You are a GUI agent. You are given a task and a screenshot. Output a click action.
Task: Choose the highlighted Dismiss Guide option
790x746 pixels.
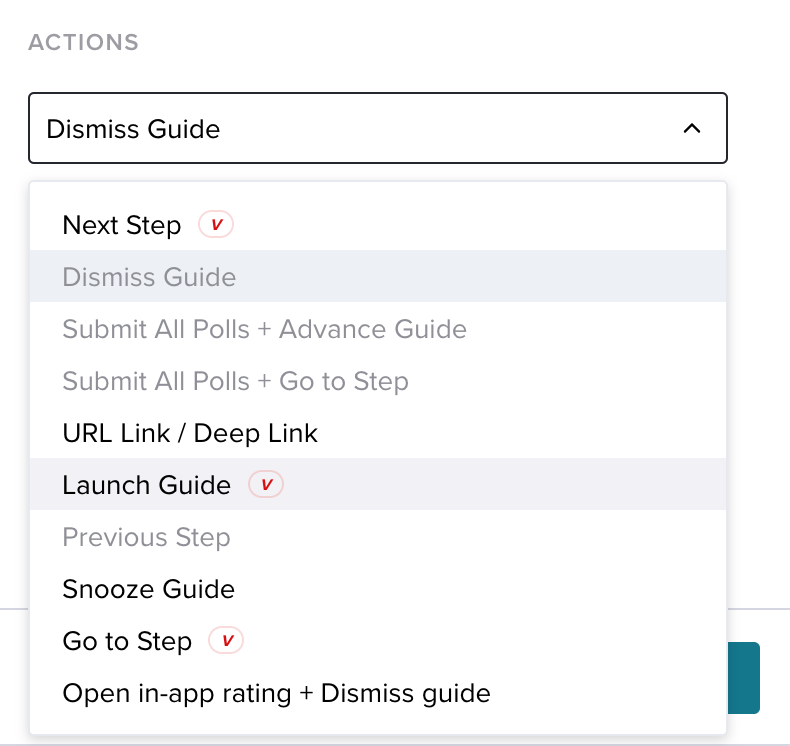pyautogui.click(x=378, y=277)
